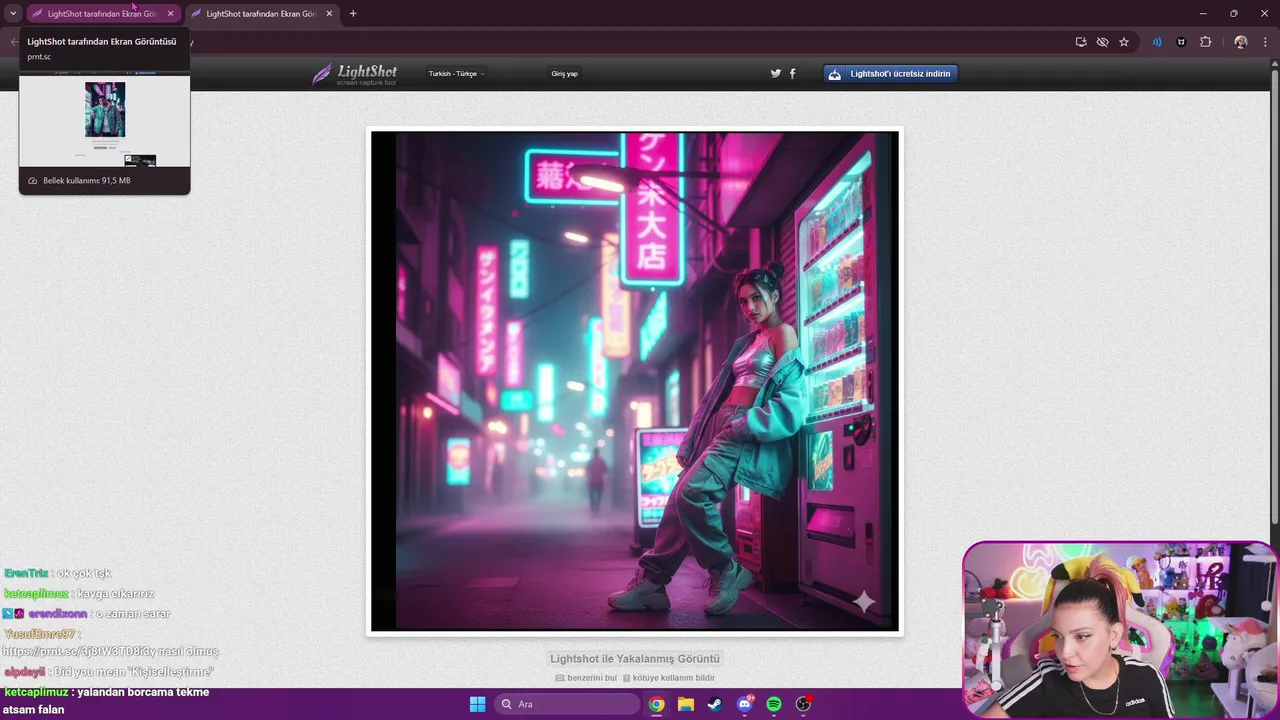Expand the tab search dropdown arrow
This screenshot has width=1280, height=720.
[x=13, y=13]
